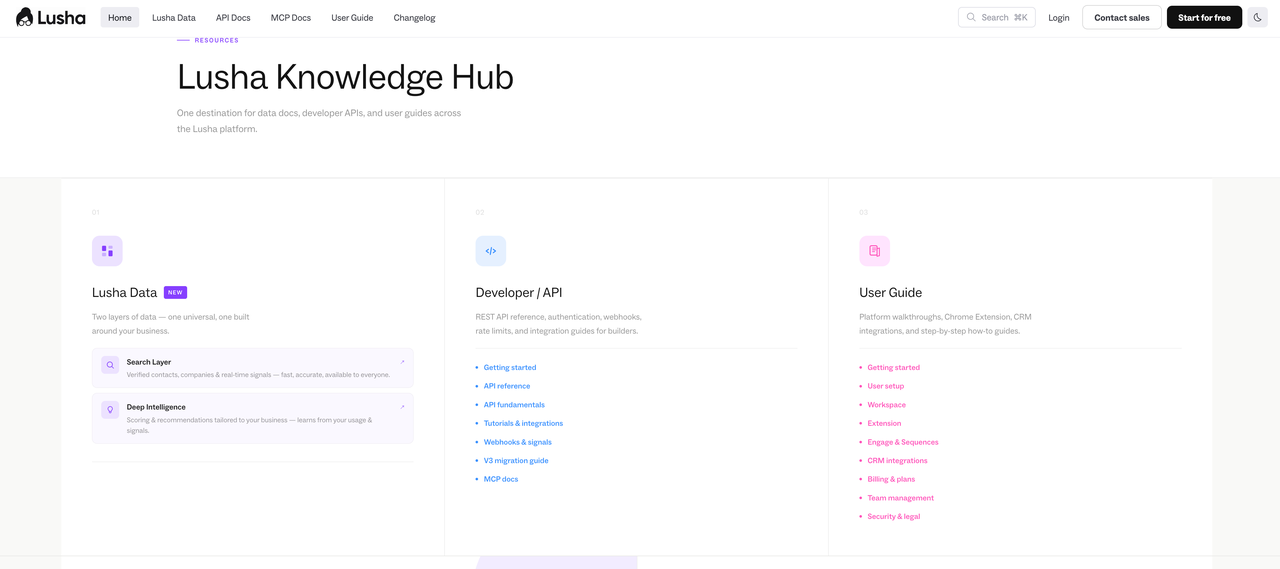Open the Deep Intelligence card
This screenshot has height=569, width=1280.
coord(253,418)
